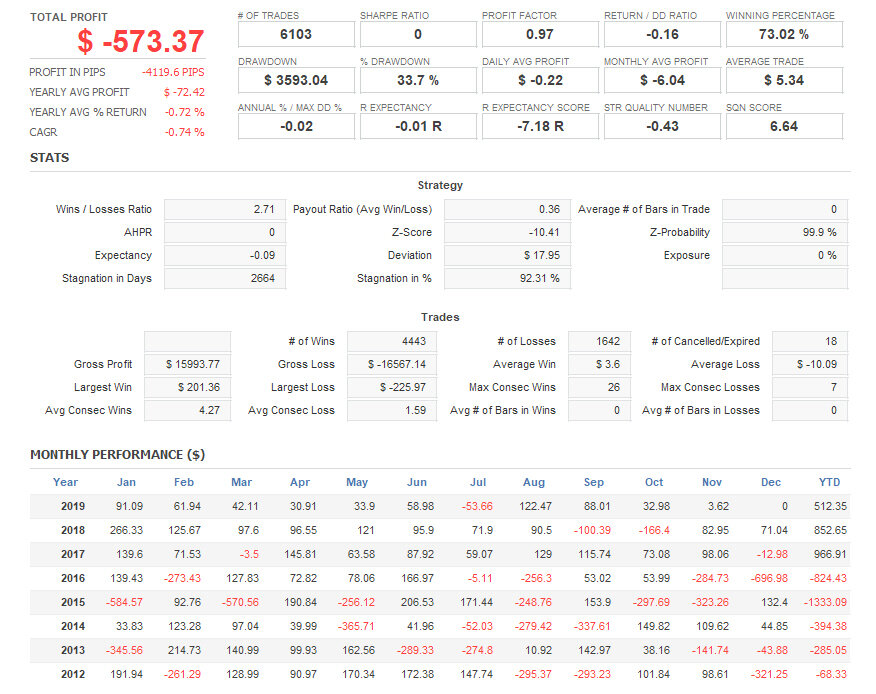Select the # of Wins field 4443
Viewport: 876px width, 694px height.
click(x=392, y=341)
